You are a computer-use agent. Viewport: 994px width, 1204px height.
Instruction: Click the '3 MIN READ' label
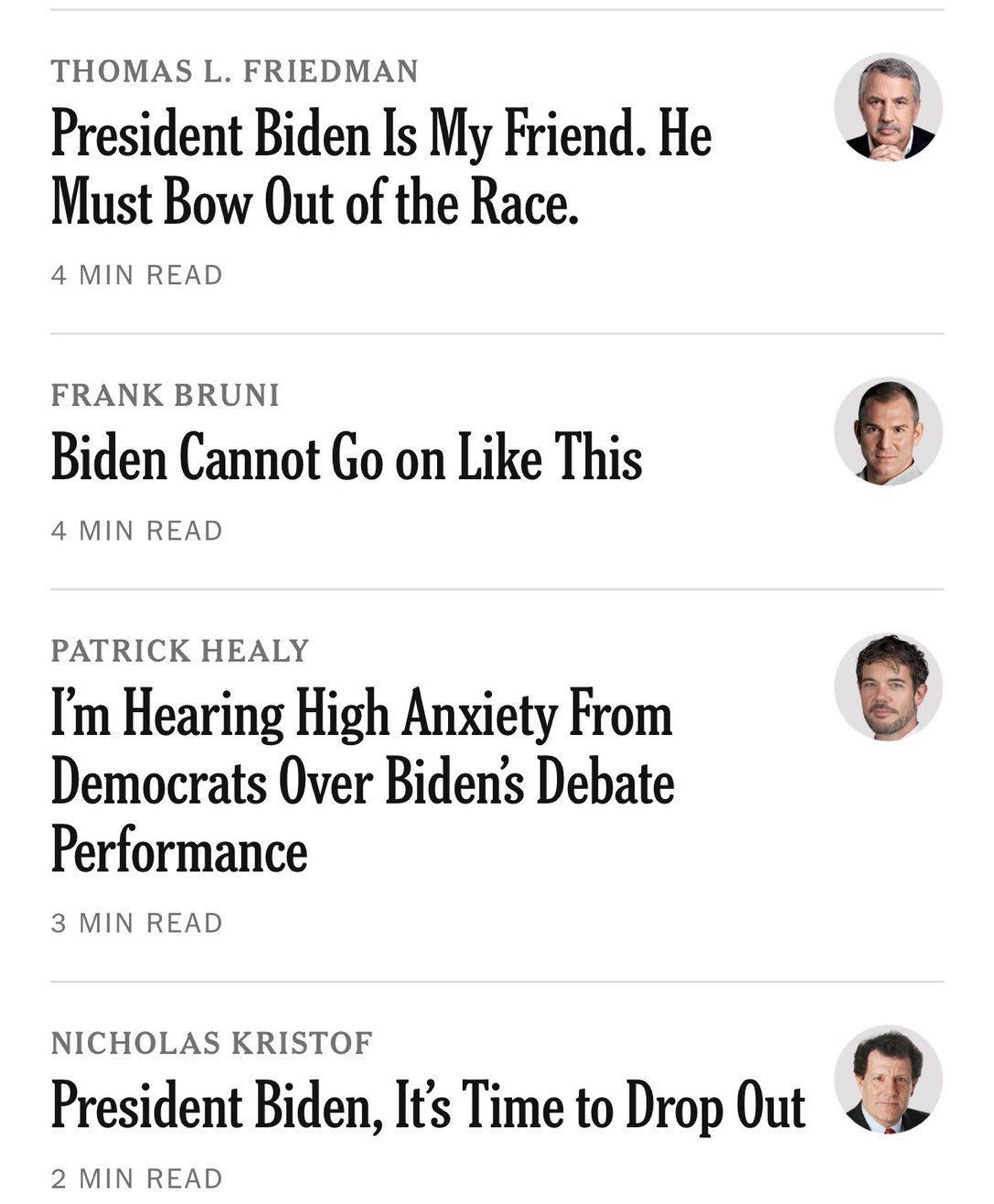(x=137, y=923)
